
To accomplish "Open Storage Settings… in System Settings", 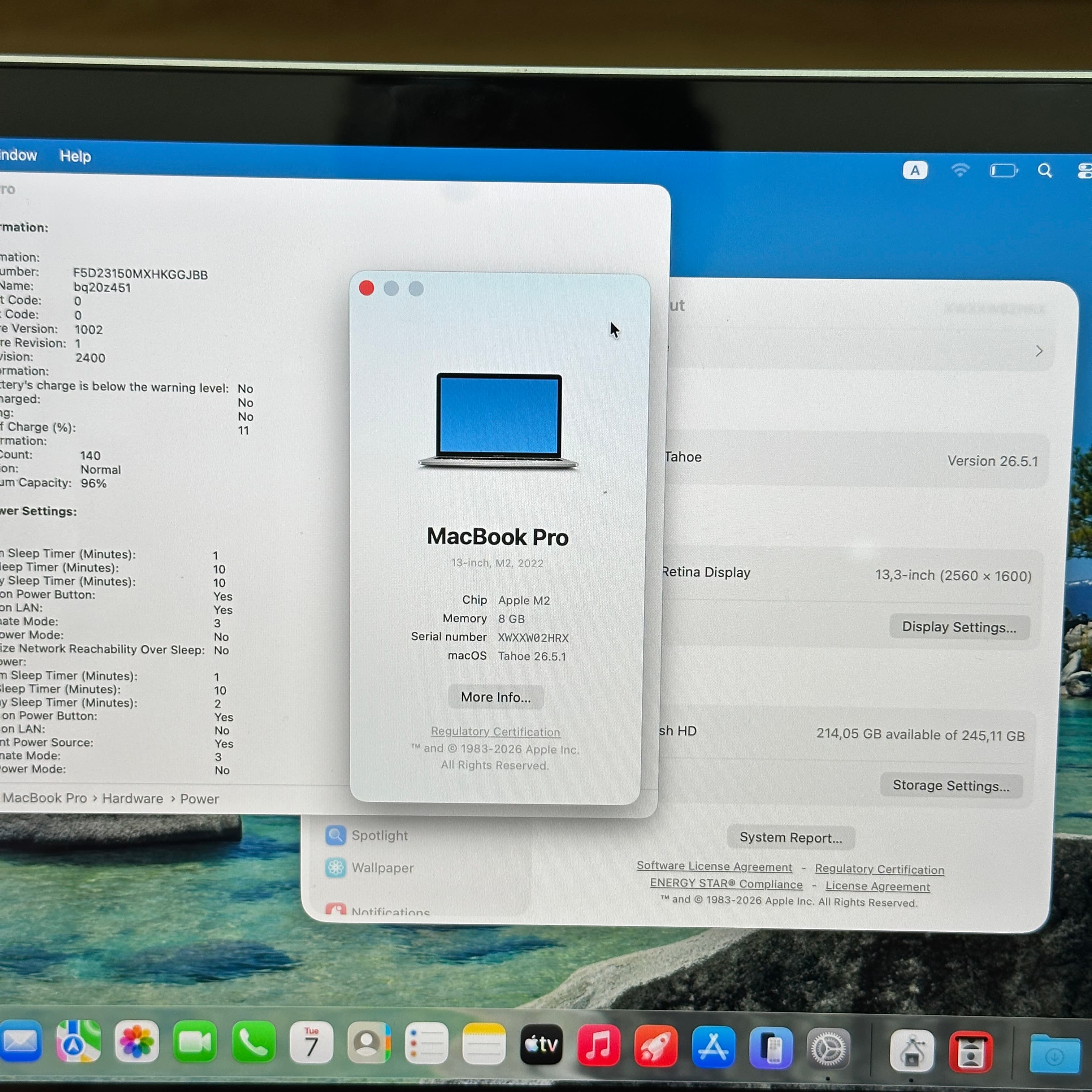I will (951, 786).
